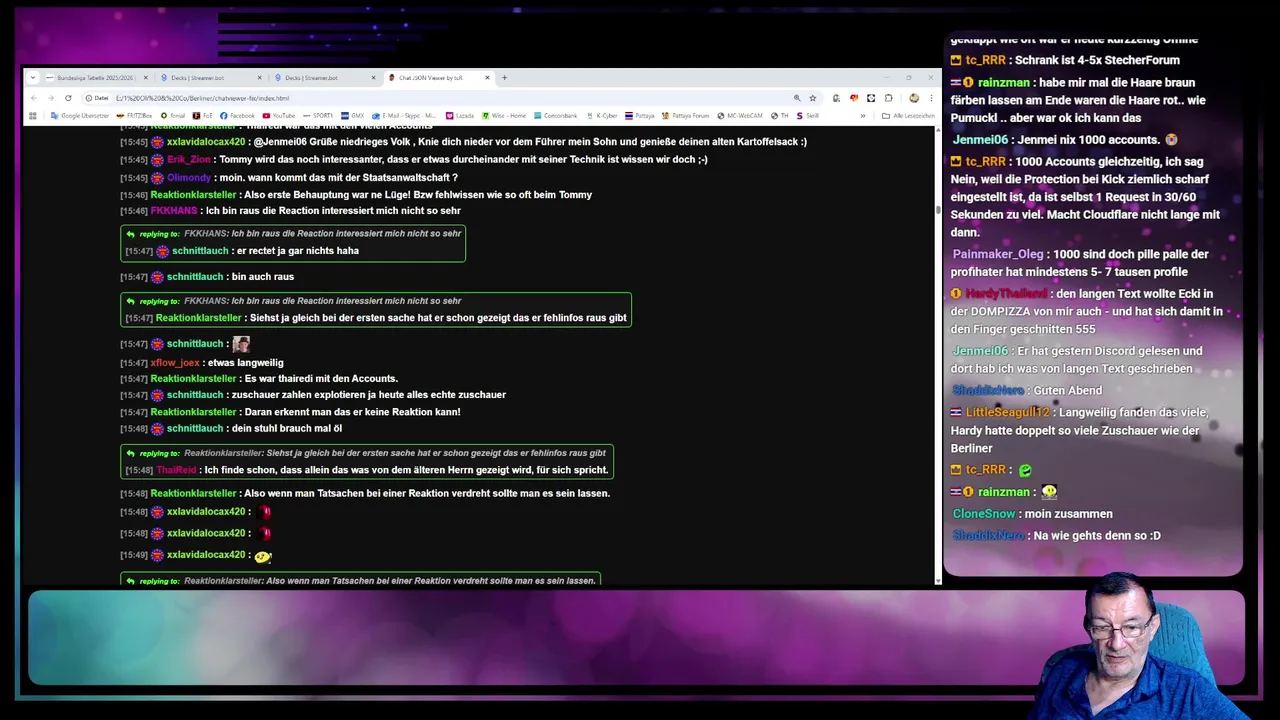Open the extensions puzzle icon

tap(889, 98)
